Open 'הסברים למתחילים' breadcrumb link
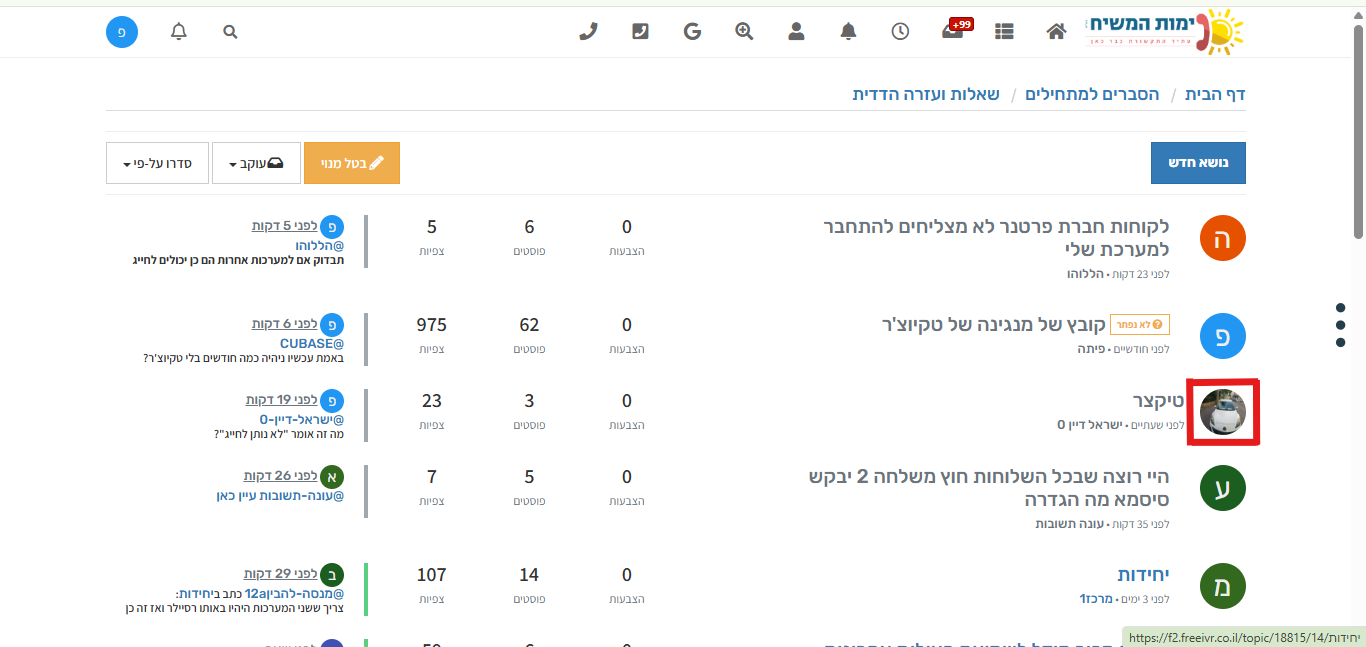This screenshot has width=1366, height=647. pyautogui.click(x=1092, y=94)
